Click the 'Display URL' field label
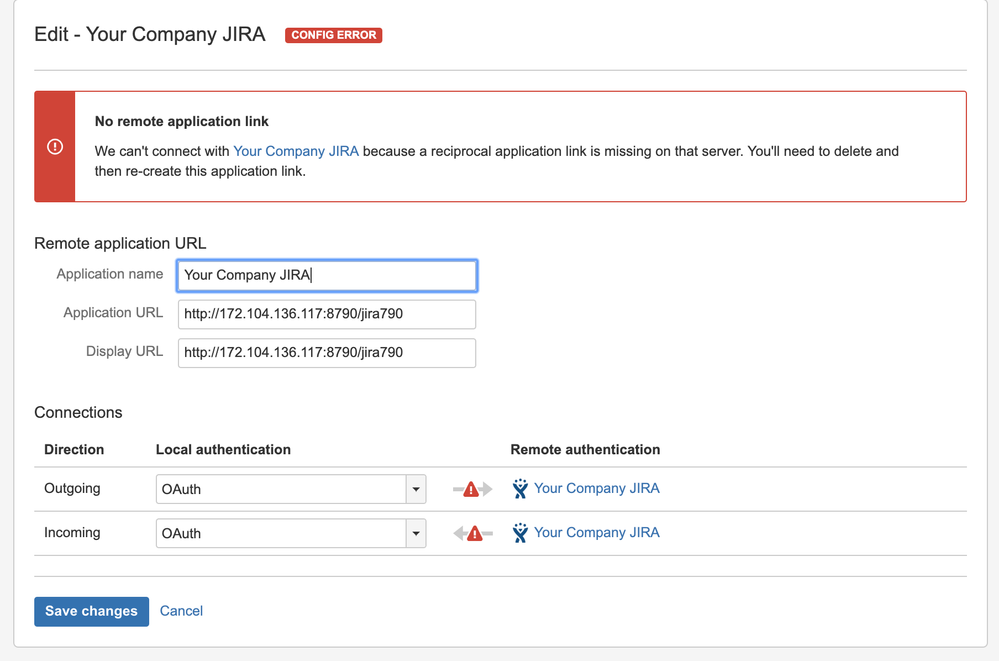 124,352
